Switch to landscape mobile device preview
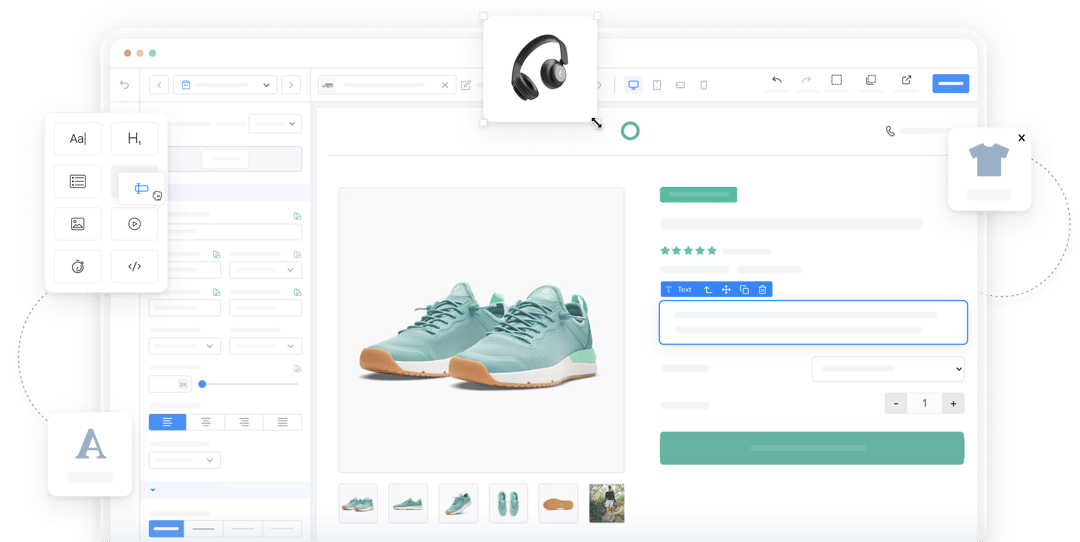 [x=681, y=85]
